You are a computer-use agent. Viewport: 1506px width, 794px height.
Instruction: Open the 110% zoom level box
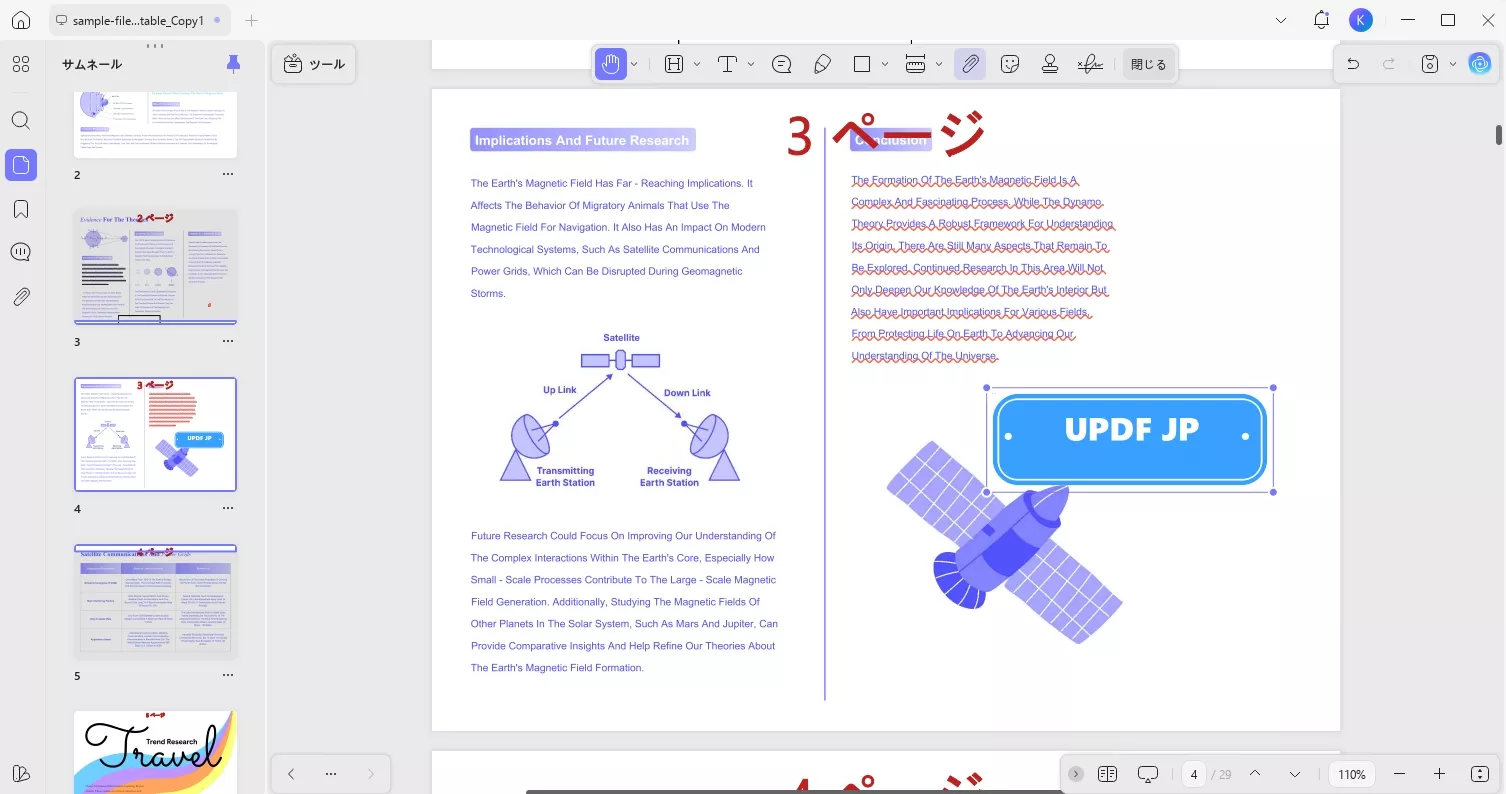[1352, 774]
